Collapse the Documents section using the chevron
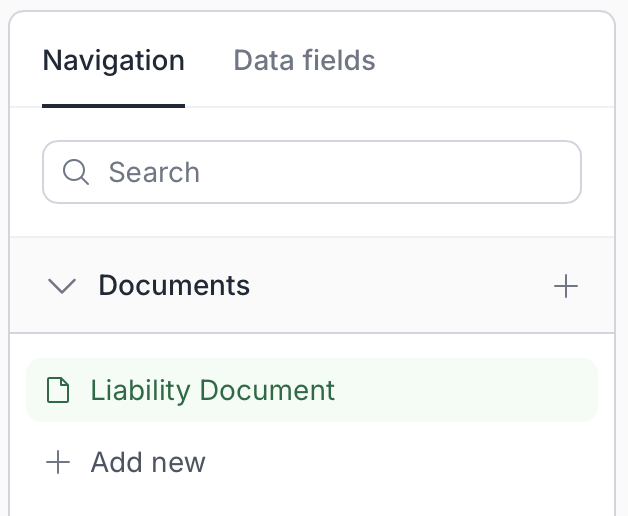This screenshot has height=516, width=628. tap(62, 286)
